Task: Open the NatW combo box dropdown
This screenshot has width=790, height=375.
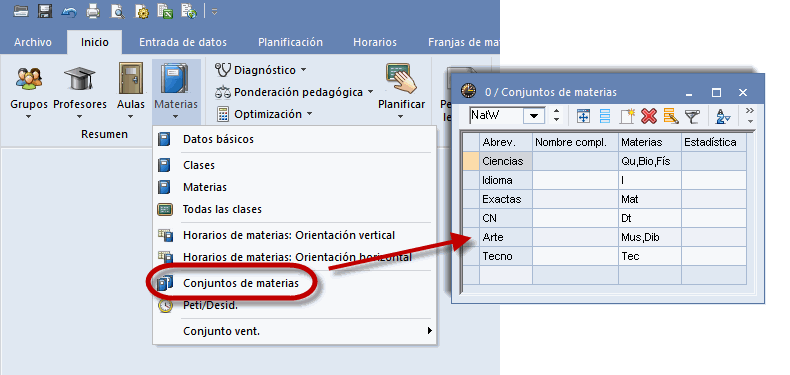Action: 535,116
